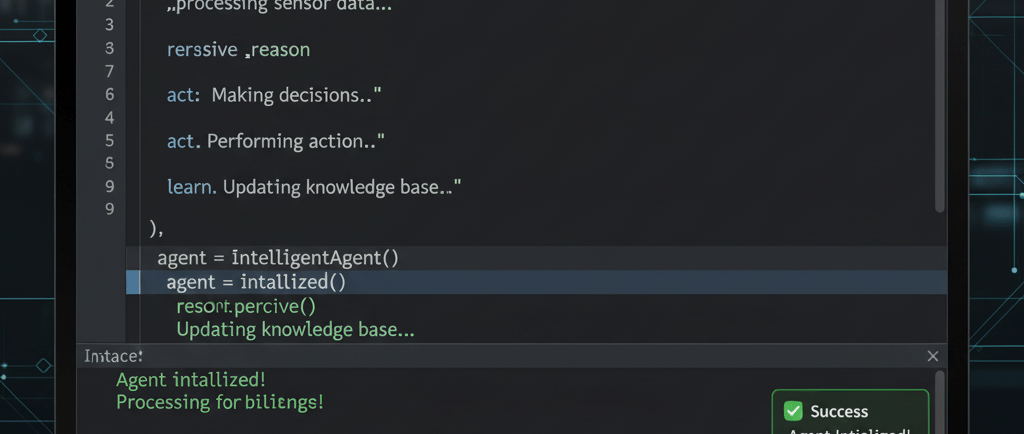Click the green Success checkmark icon
The width and height of the screenshot is (1024, 434).
click(x=794, y=411)
